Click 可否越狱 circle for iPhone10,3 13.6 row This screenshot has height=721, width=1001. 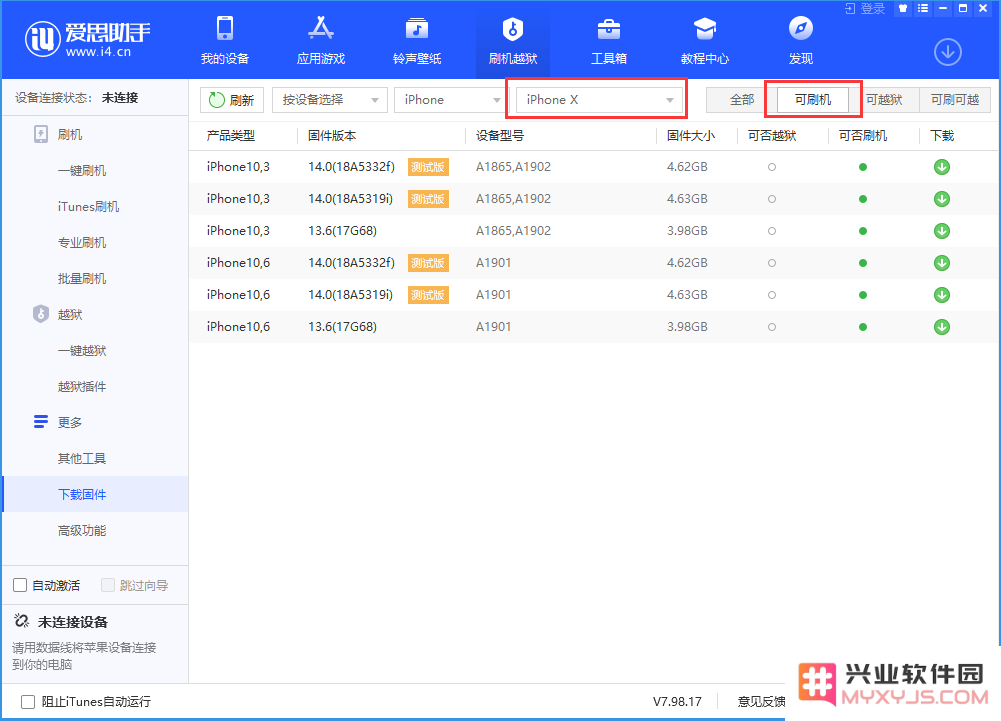point(772,231)
